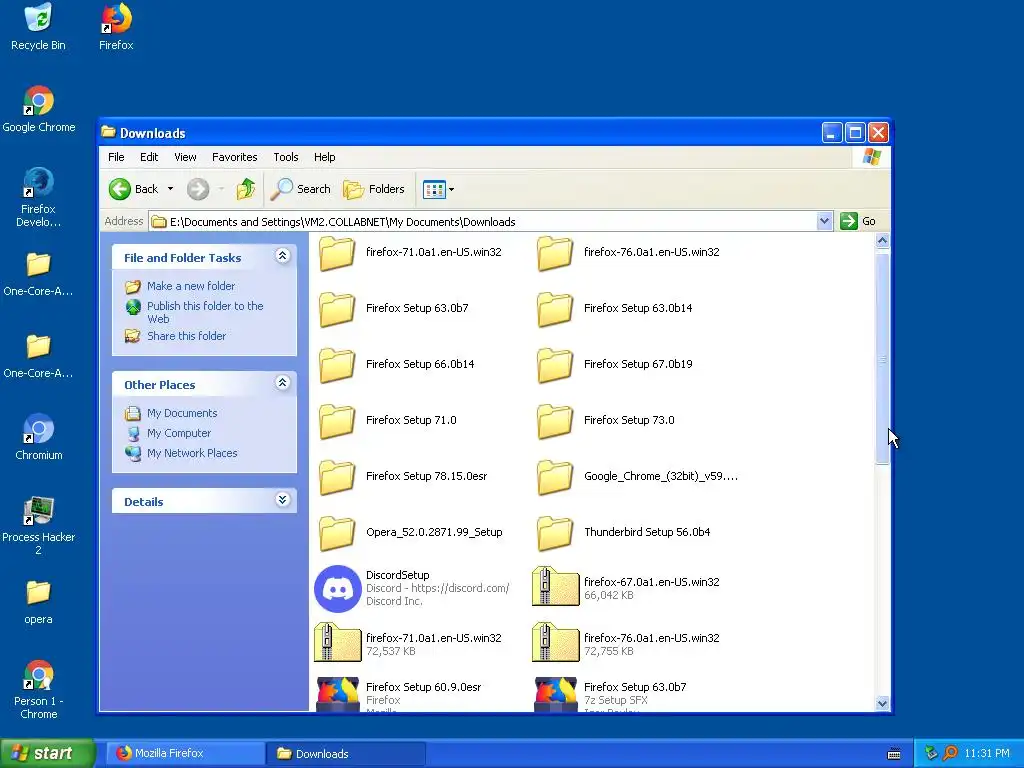The height and width of the screenshot is (768, 1024).
Task: Click the Go button
Action: [858, 221]
